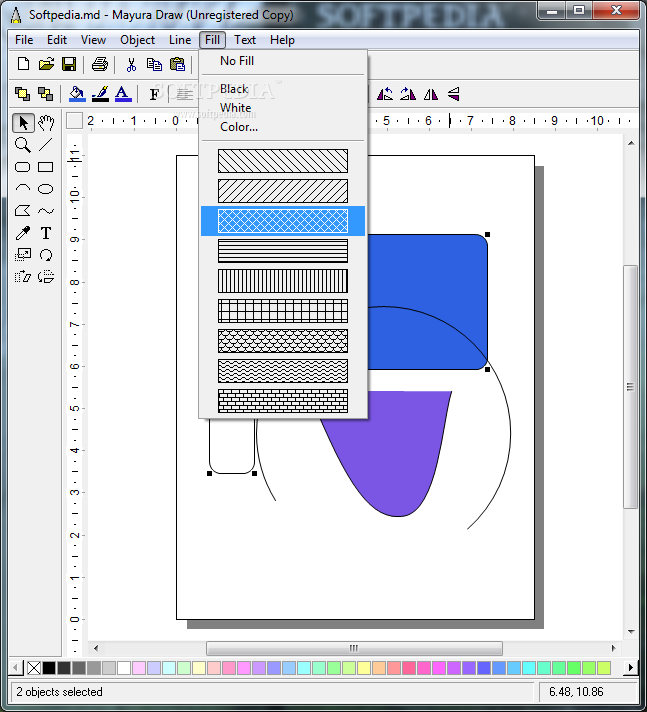The height and width of the screenshot is (712, 647).
Task: Click the Bring to Front icon
Action: (x=22, y=94)
